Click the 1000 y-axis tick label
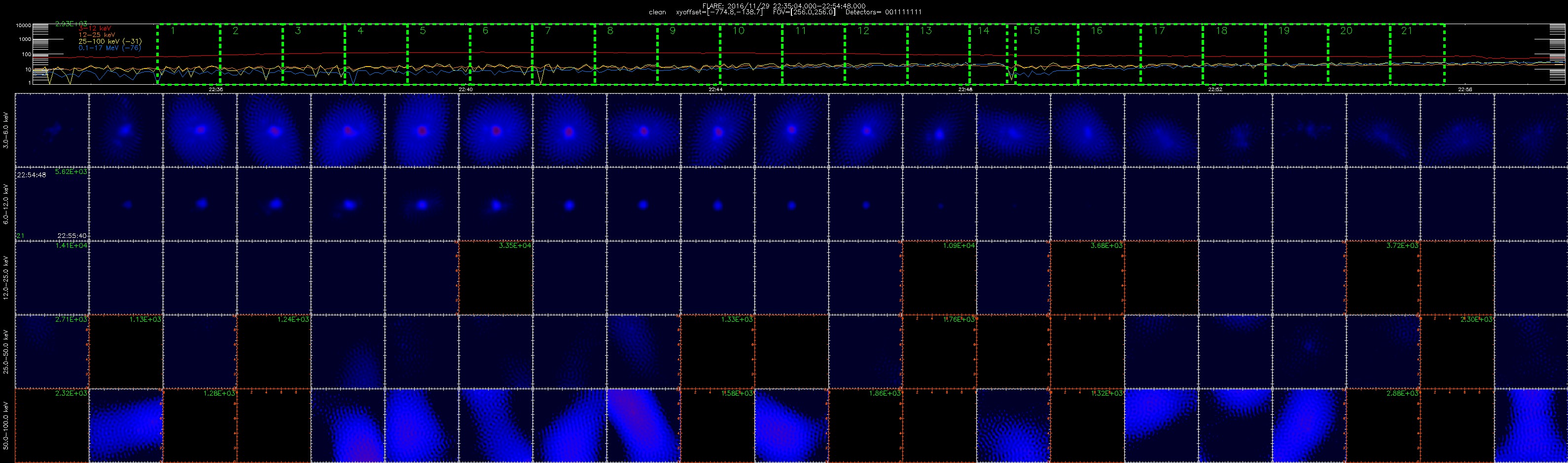 (x=24, y=39)
